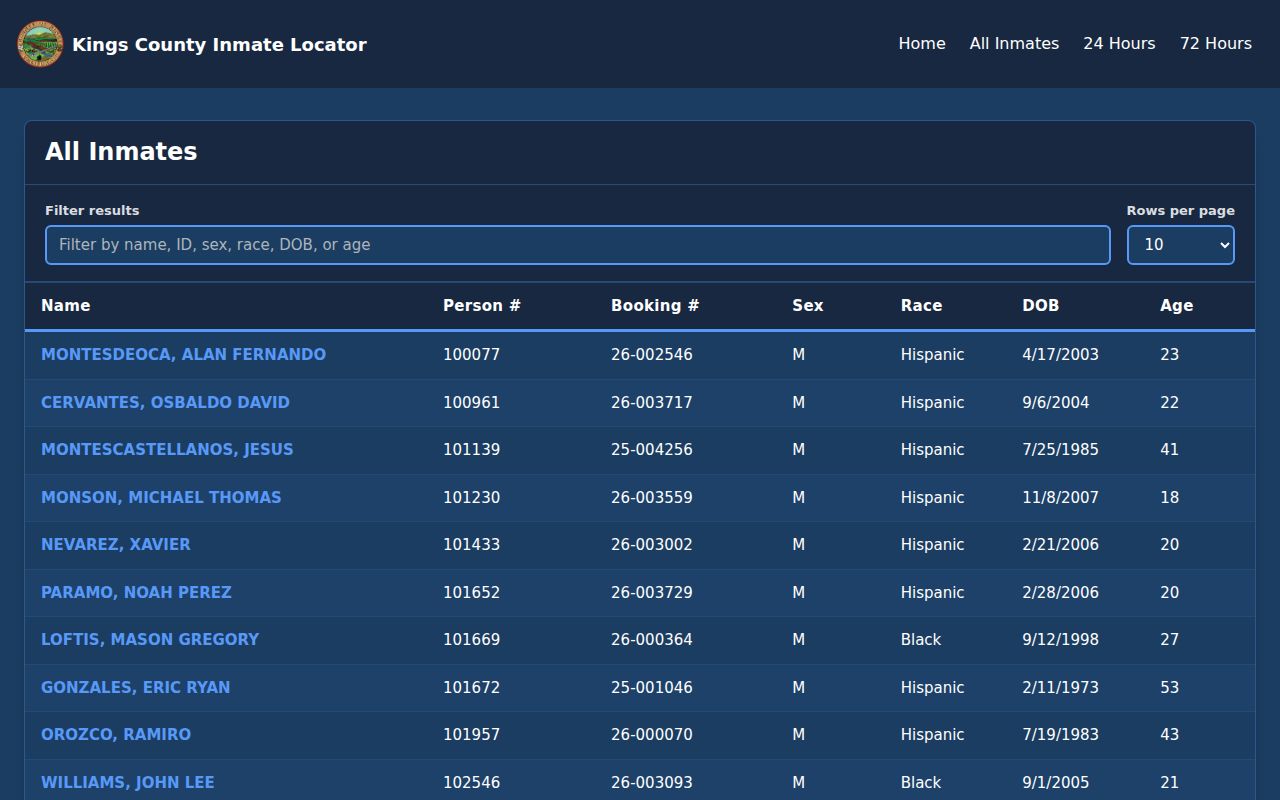This screenshot has width=1280, height=800.
Task: Select booking number 25-004256
Action: coord(652,450)
